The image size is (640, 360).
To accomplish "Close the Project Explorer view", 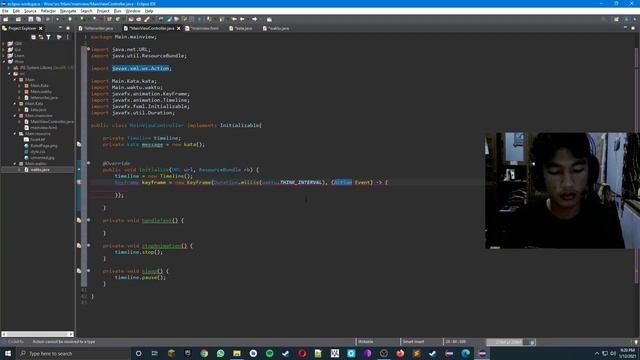I will coord(40,28).
